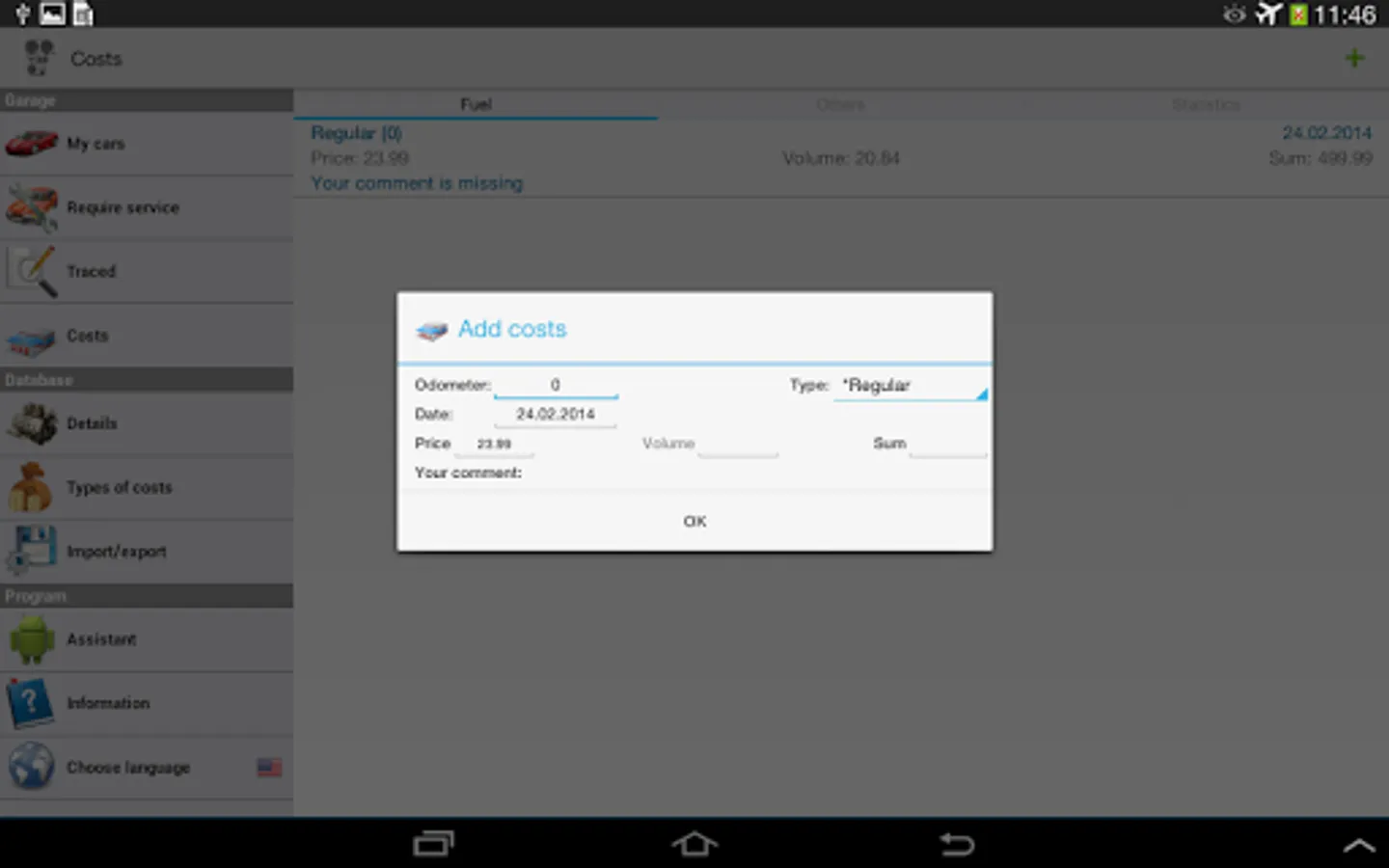Click the Costs title in header

click(95, 59)
